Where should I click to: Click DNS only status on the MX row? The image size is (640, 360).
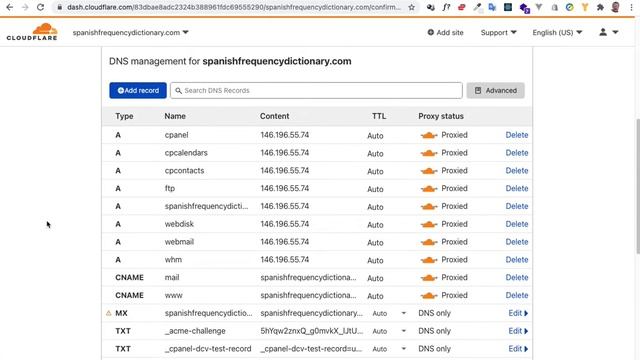pos(434,313)
